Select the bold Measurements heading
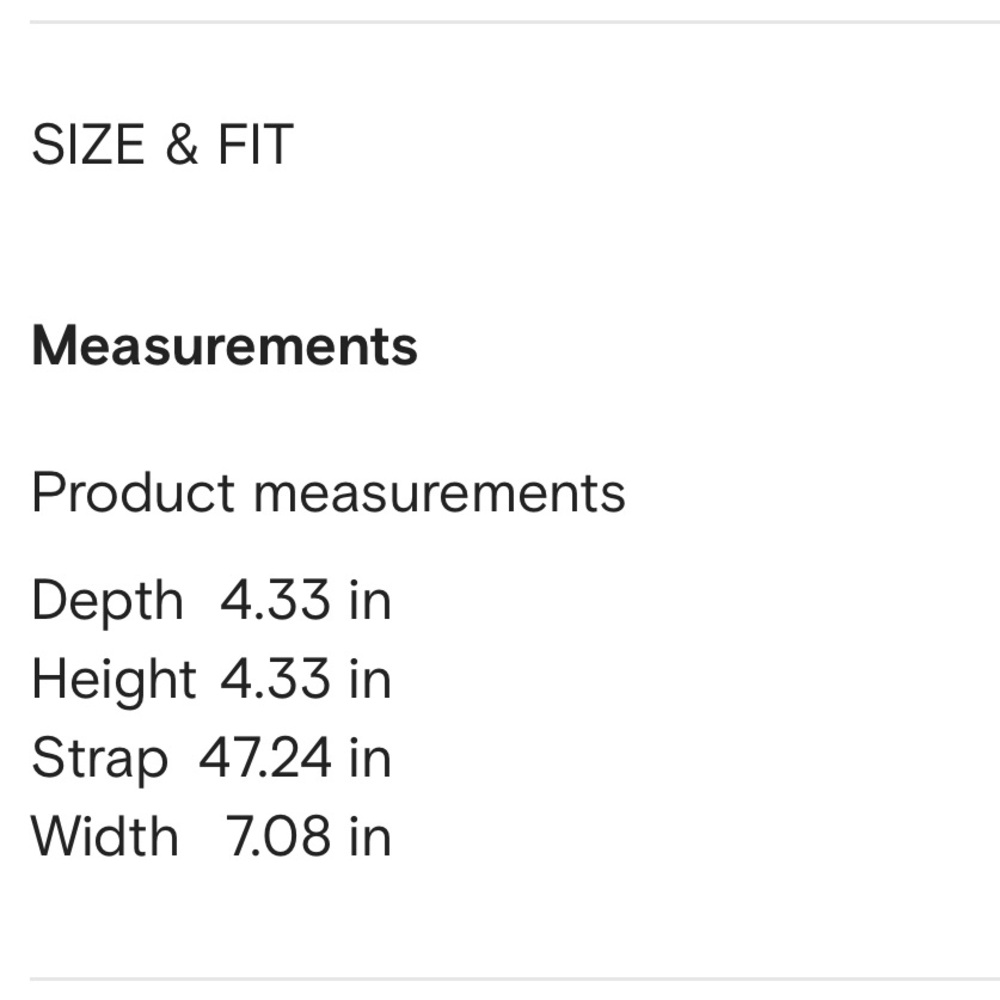This screenshot has height=1000, width=1000. click(224, 346)
